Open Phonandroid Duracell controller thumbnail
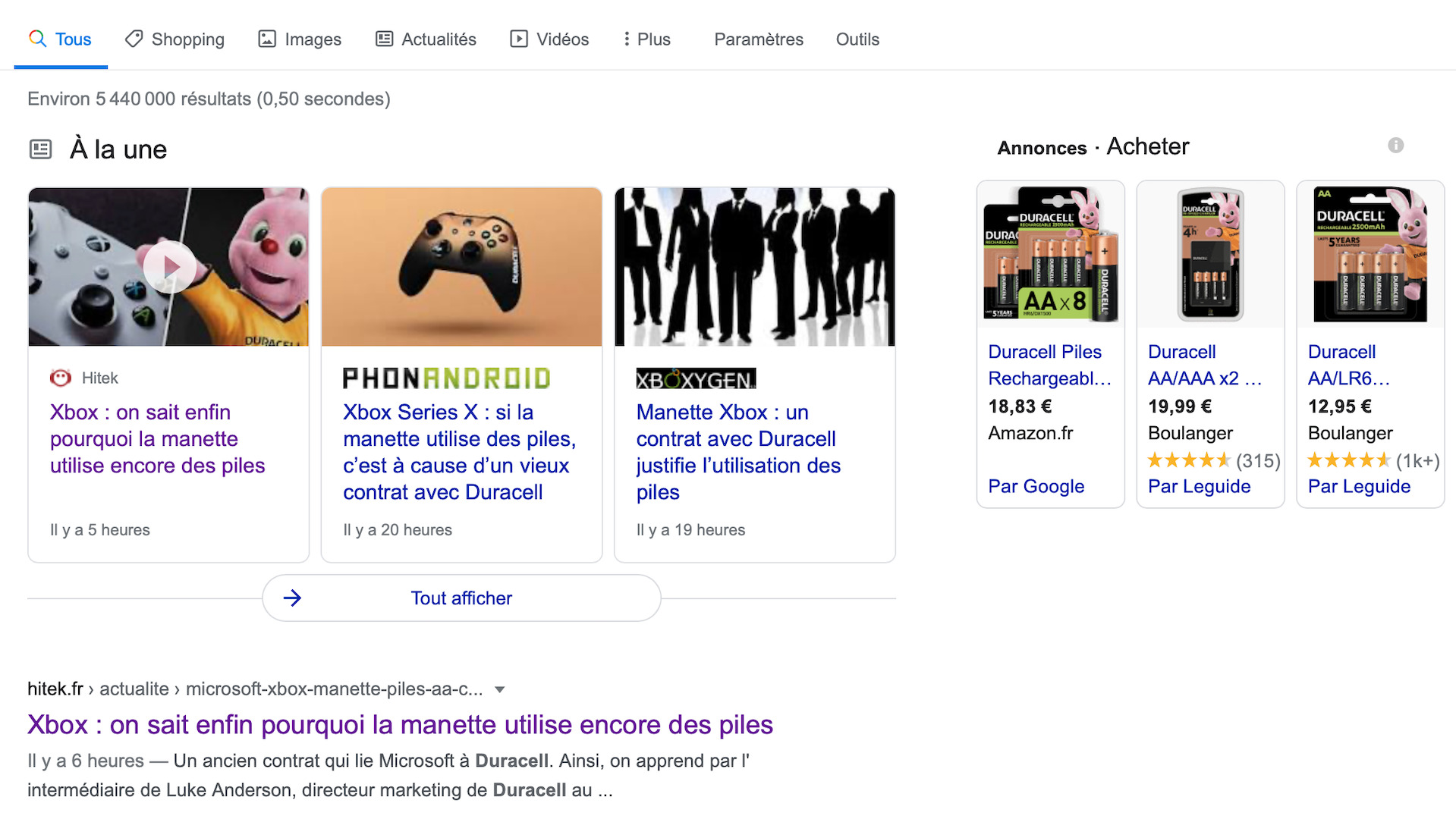Screen dimensions: 1456x819 (461, 267)
